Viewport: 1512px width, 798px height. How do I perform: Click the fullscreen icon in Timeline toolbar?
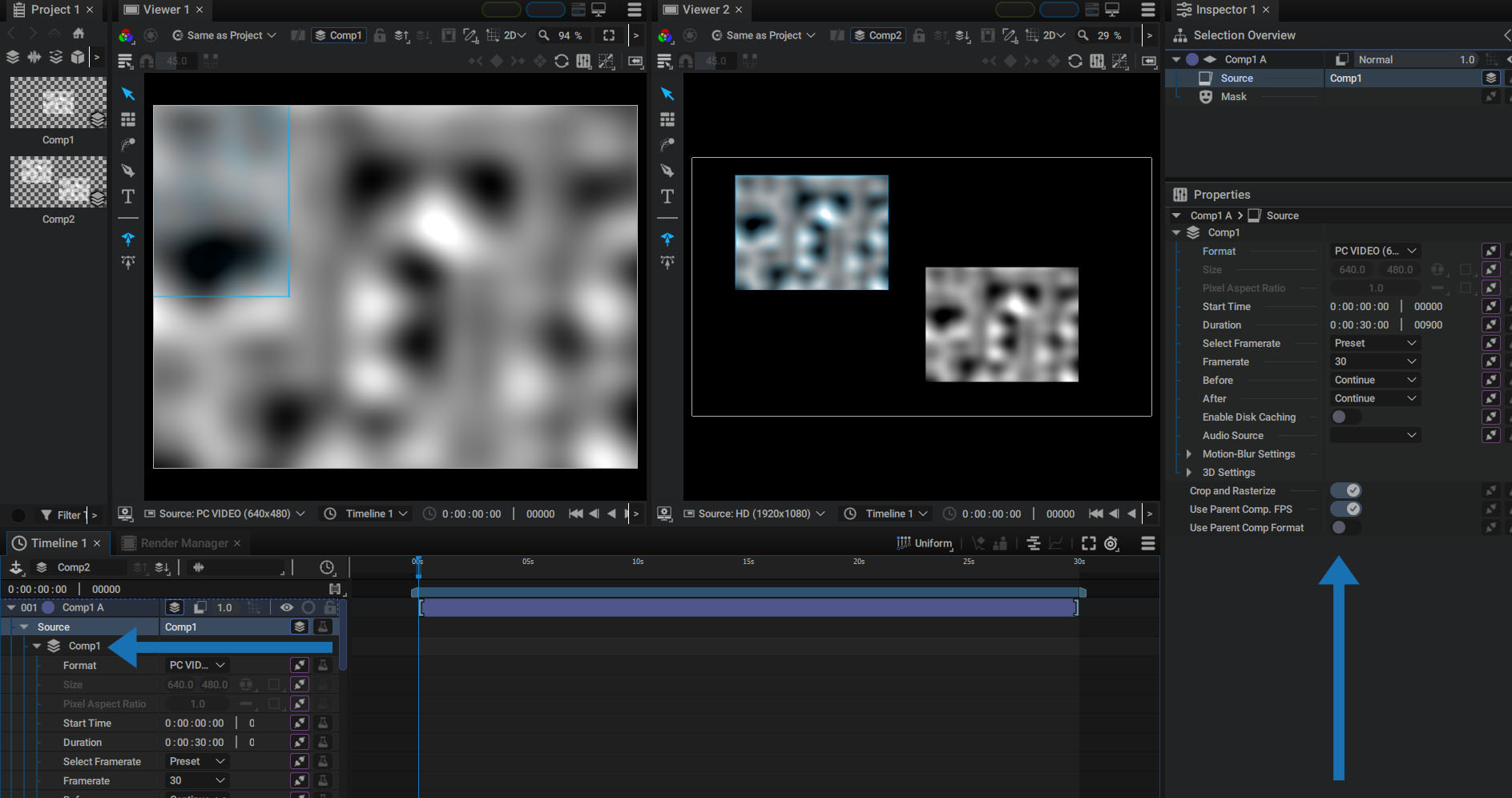[x=1088, y=543]
